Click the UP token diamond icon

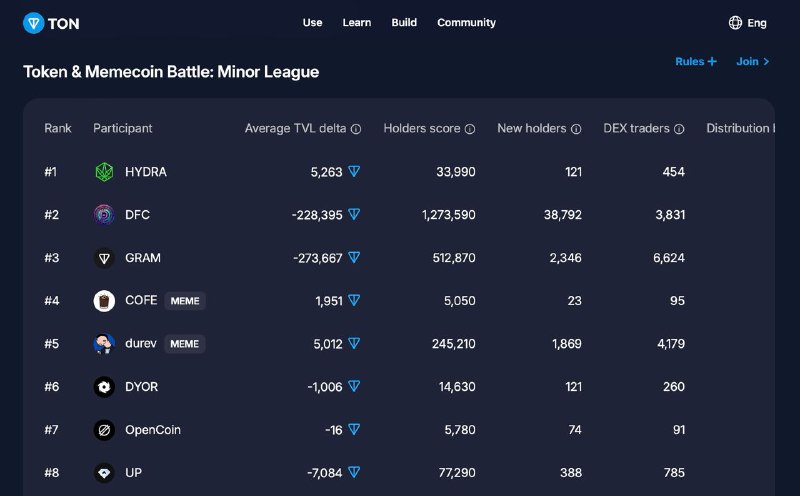(x=104, y=473)
